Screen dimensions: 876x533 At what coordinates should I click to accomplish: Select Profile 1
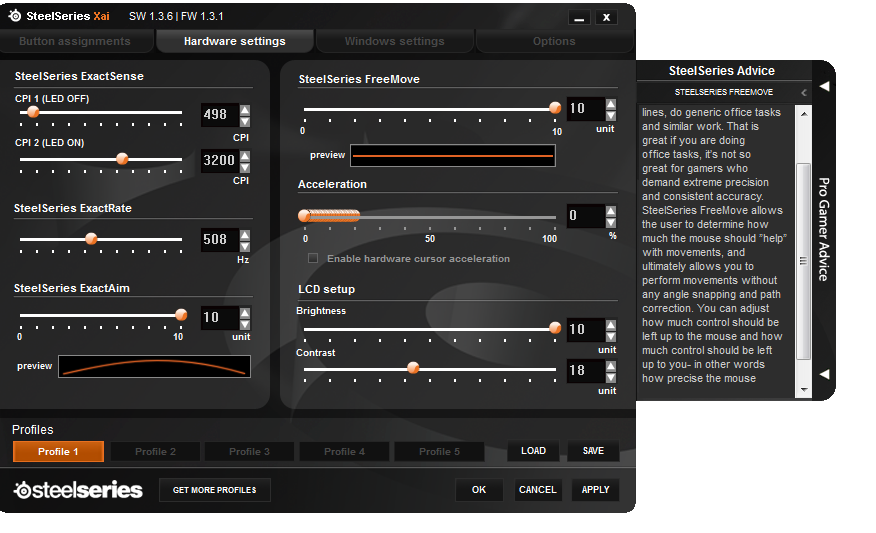point(58,452)
